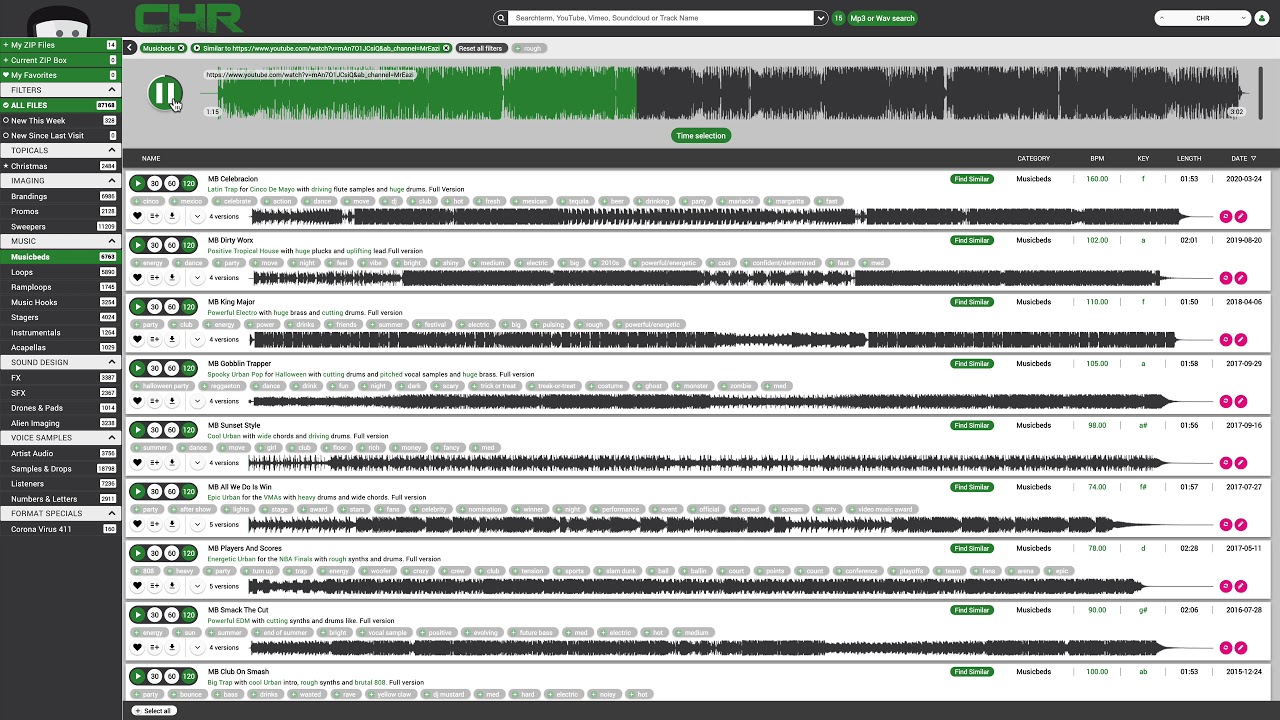Open the Drones & Pads category
1280x720 pixels.
(60, 408)
